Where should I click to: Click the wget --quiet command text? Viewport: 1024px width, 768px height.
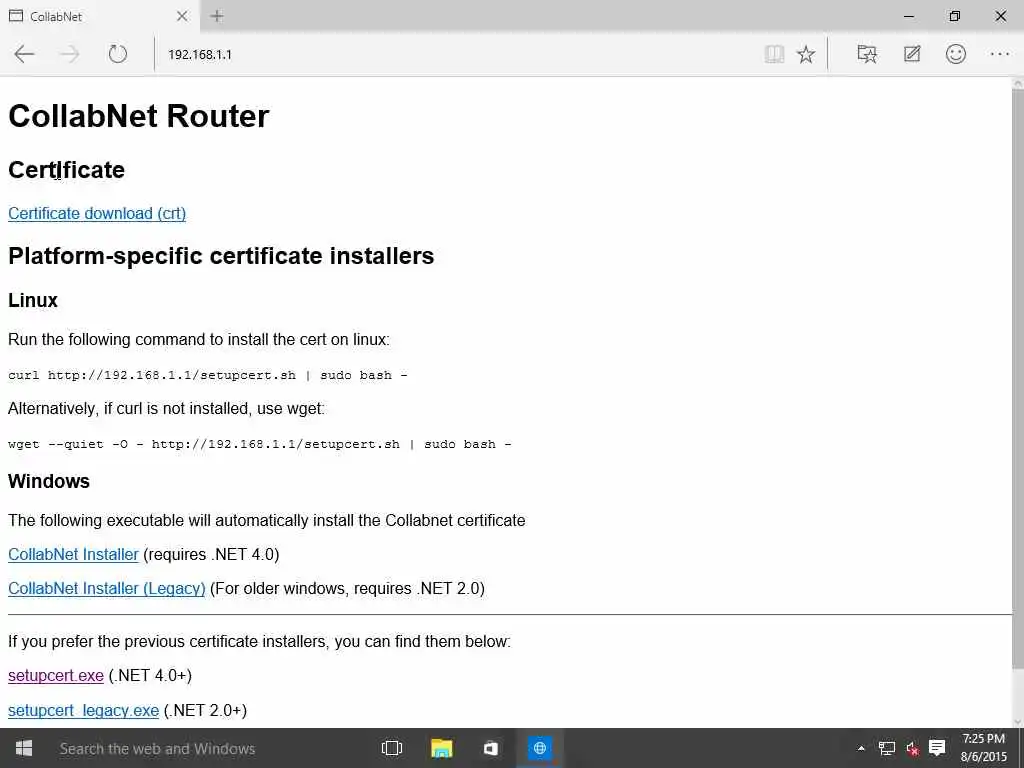point(259,444)
